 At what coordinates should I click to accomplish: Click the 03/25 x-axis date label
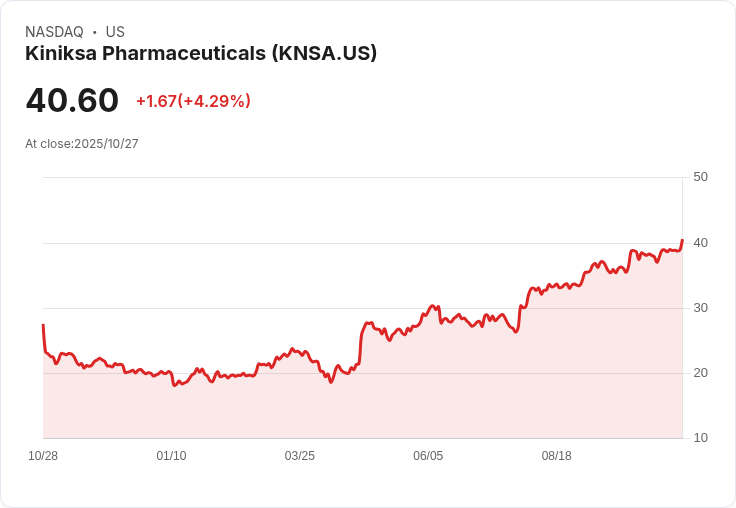(x=299, y=456)
